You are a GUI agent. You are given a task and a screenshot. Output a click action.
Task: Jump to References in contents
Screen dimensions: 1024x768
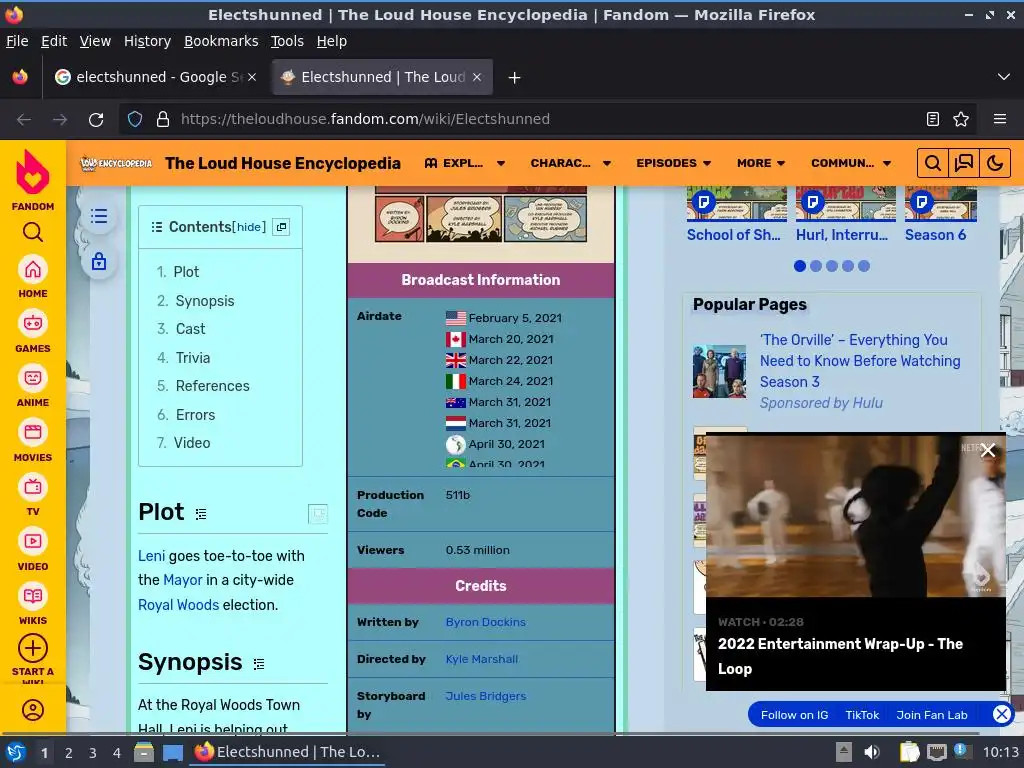[212, 386]
